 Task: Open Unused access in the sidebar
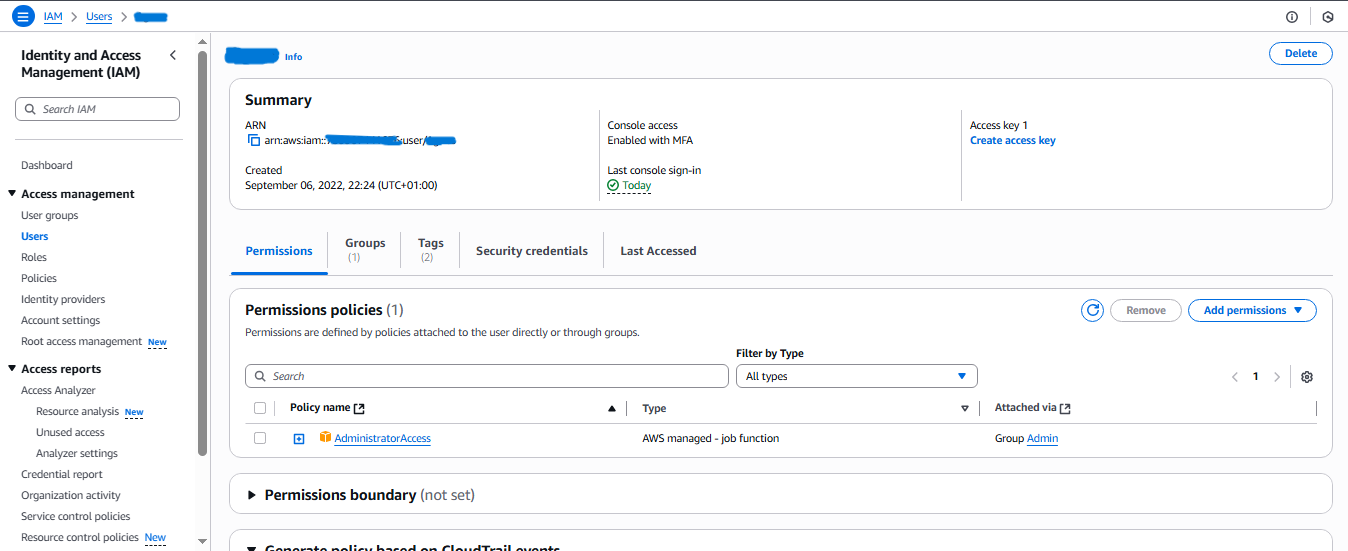point(70,432)
